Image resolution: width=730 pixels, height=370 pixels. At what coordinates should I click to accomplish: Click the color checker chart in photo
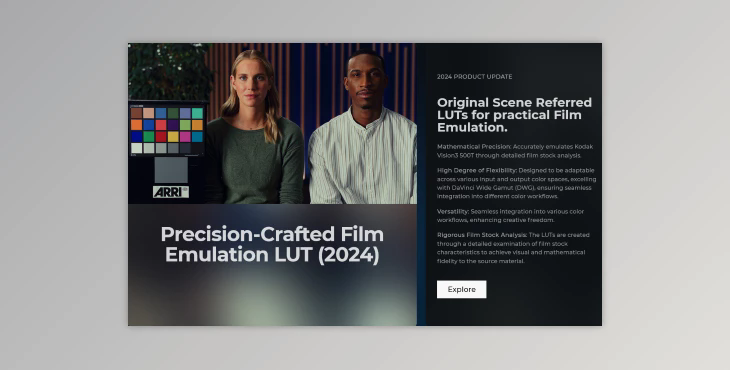pos(167,130)
